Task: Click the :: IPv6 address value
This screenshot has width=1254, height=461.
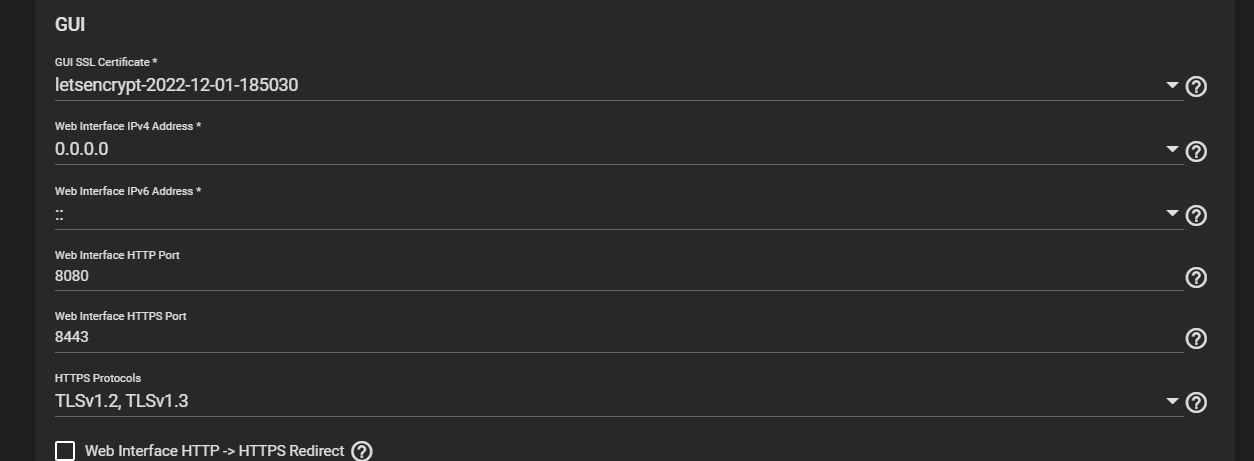Action: pyautogui.click(x=60, y=214)
